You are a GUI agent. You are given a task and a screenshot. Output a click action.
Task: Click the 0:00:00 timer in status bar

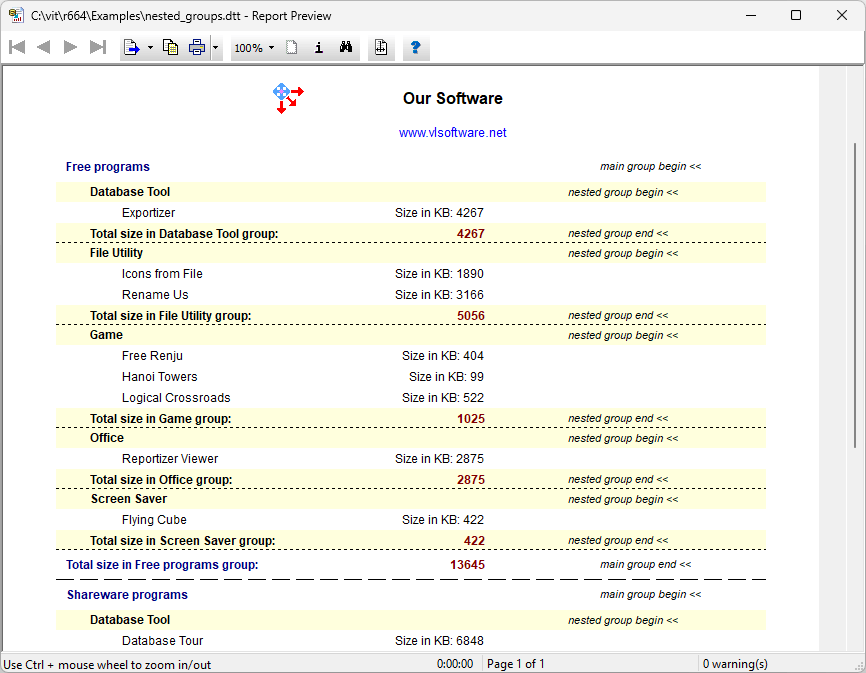[x=455, y=664]
